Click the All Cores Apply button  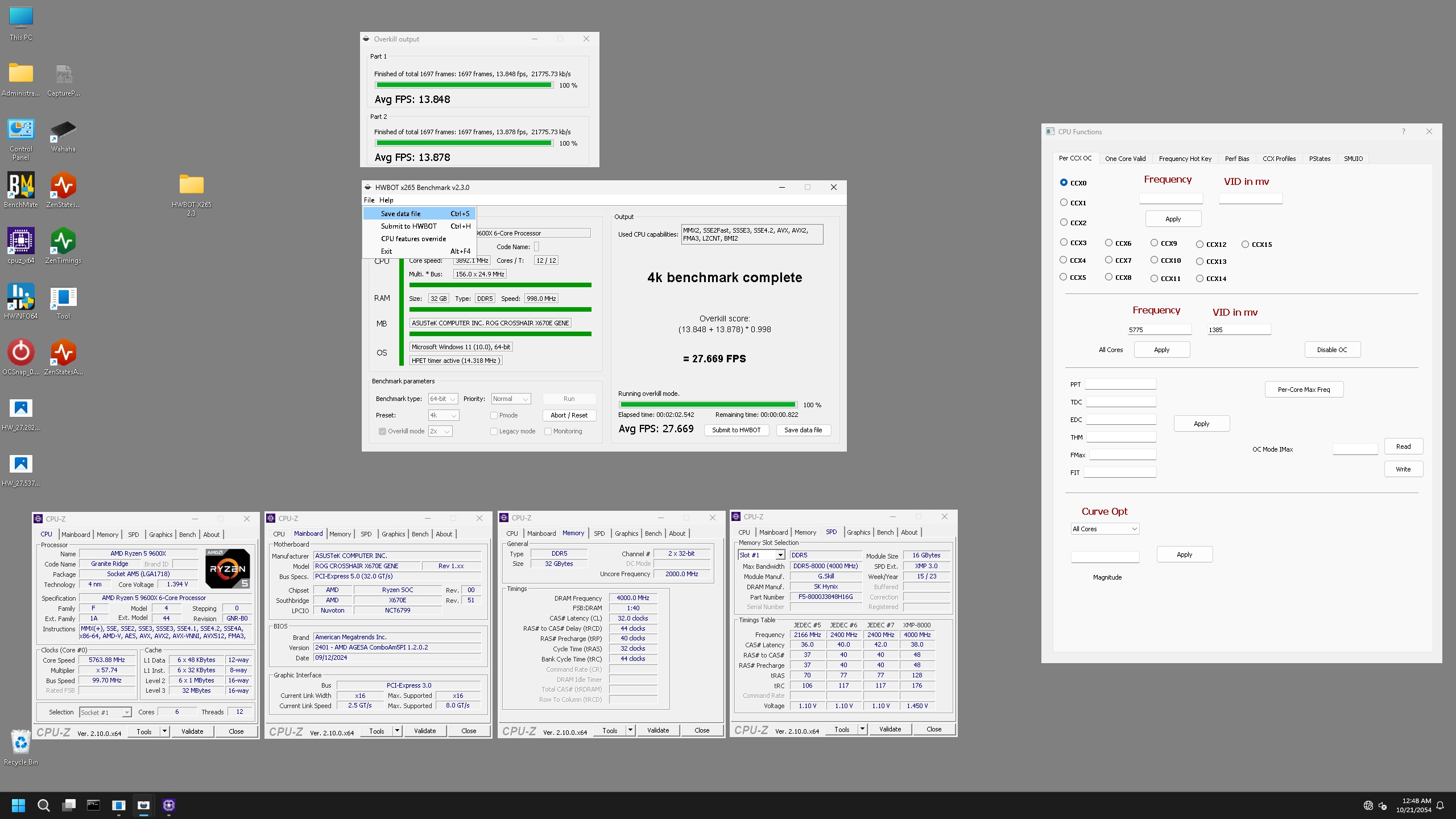click(1161, 350)
